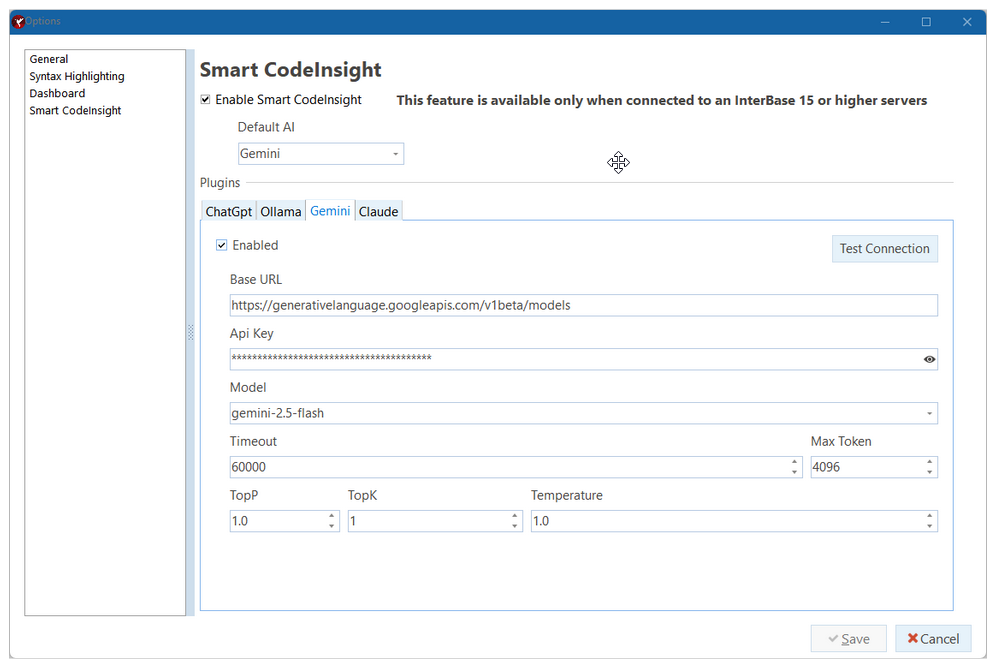Open Dashboard in the options list
The image size is (996, 667).
click(x=57, y=93)
